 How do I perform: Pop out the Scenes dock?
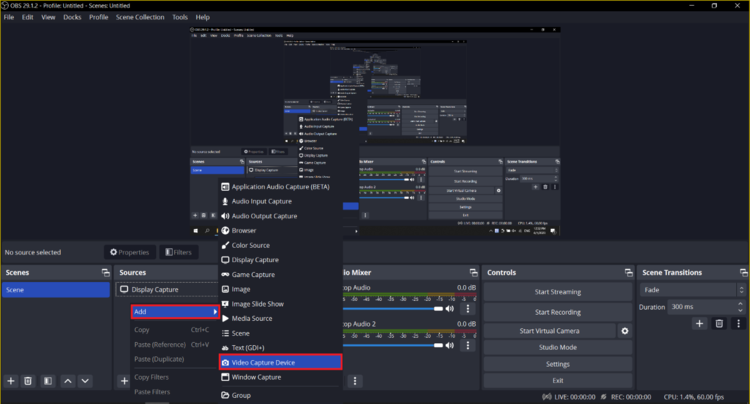point(106,273)
